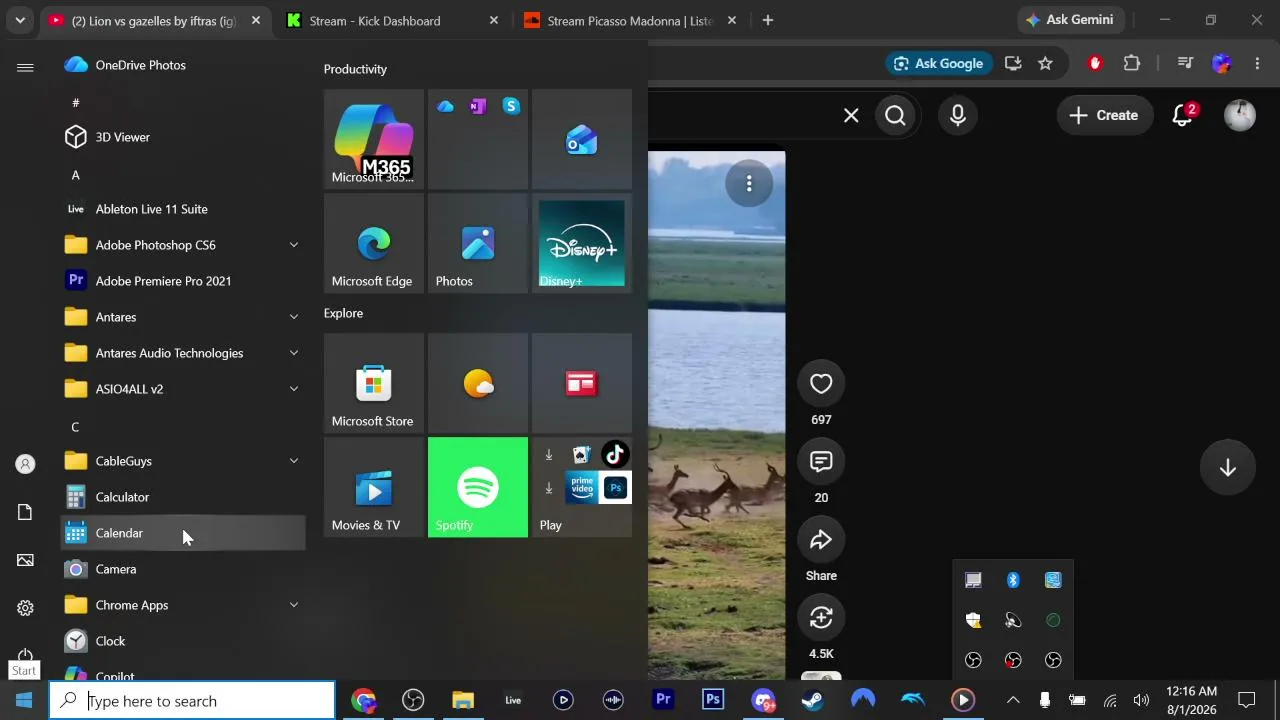The image size is (1280, 720).
Task: Open the red News tile
Action: tap(582, 383)
